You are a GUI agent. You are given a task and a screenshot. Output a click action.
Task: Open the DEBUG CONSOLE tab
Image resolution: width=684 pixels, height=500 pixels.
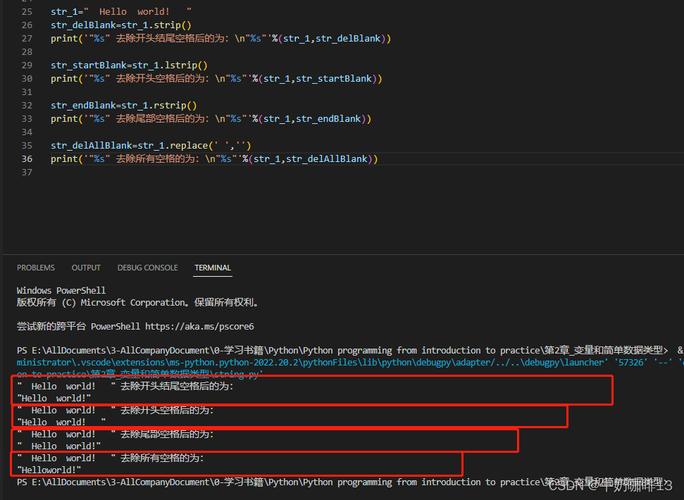pyautogui.click(x=147, y=267)
